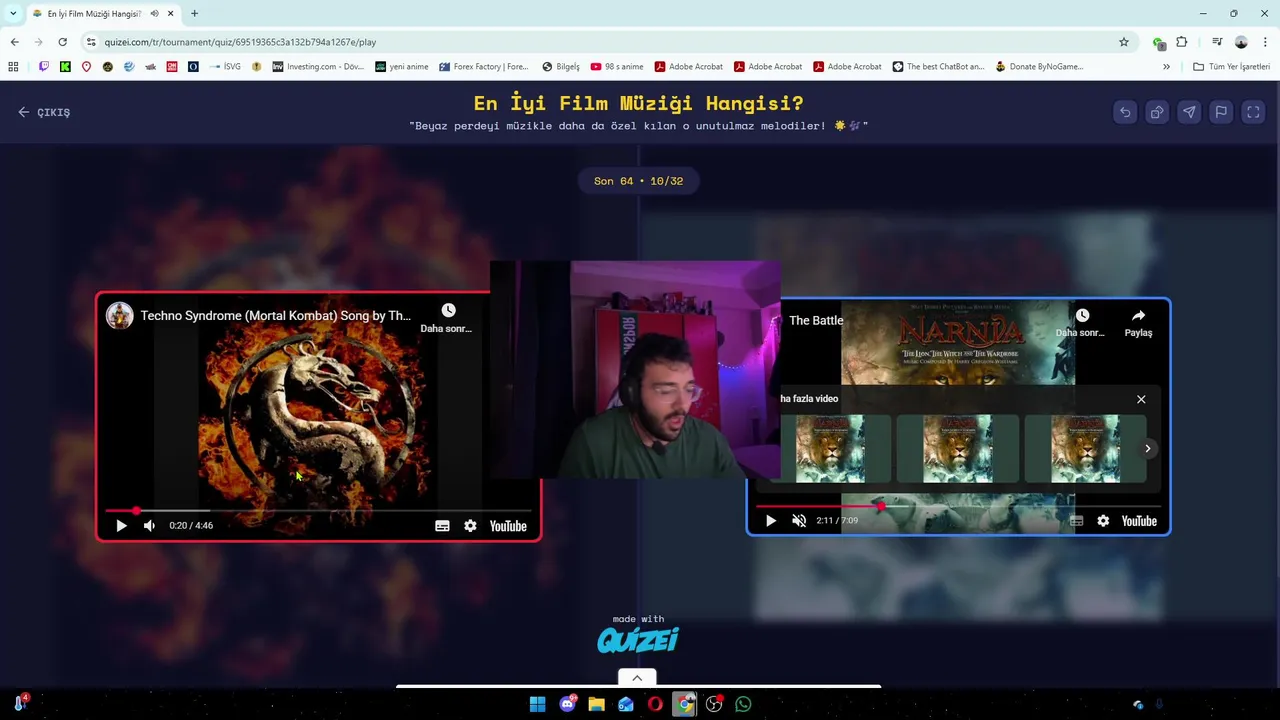
Task: Expand hidden bookmarks with double chevron
Action: click(1166, 67)
